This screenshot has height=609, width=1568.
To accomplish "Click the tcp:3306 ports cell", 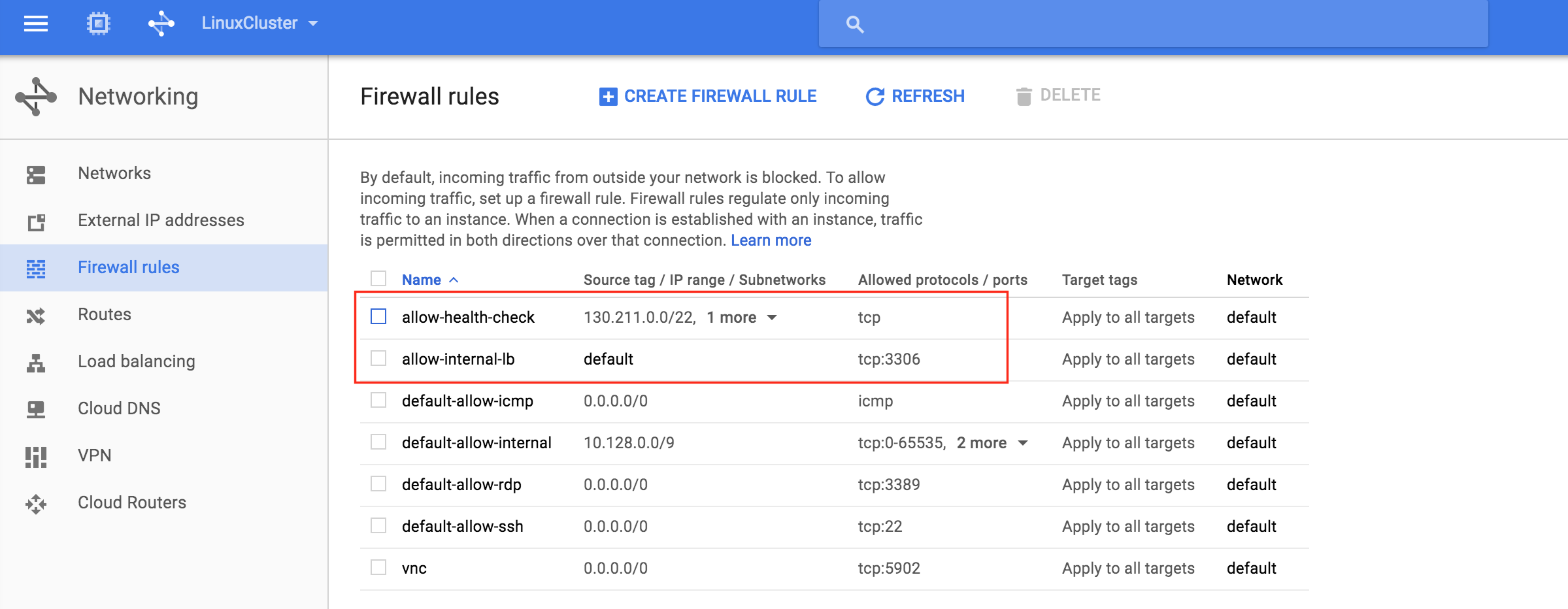I will point(889,359).
